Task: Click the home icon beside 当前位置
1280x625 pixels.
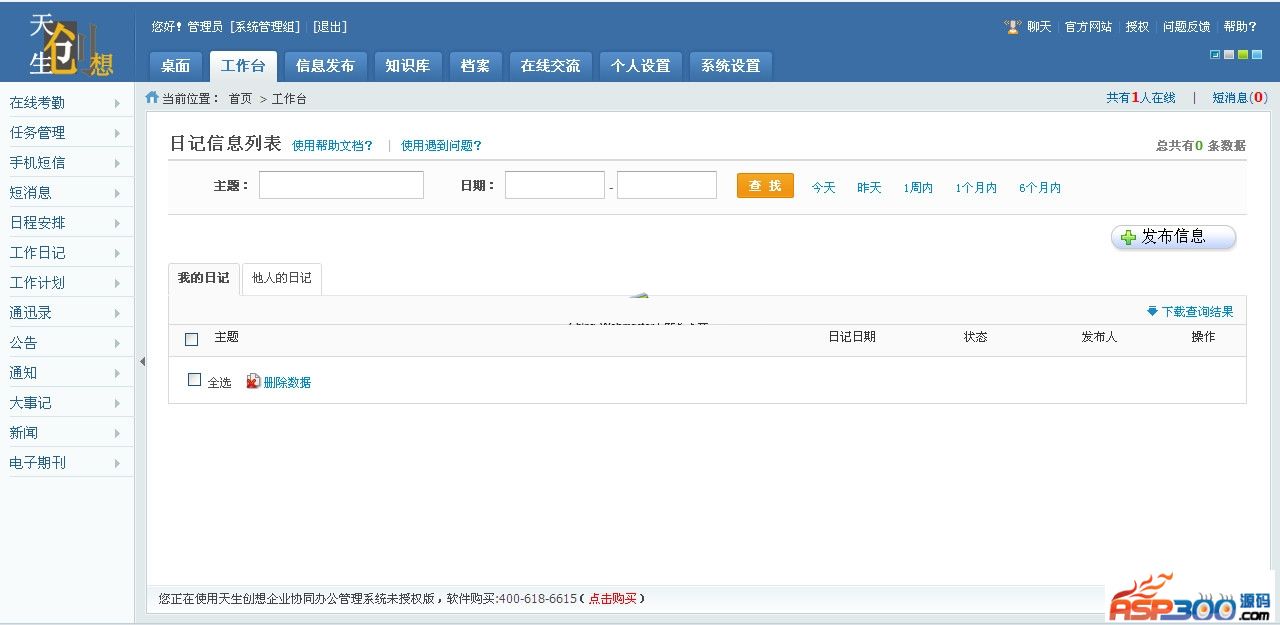Action: (152, 98)
